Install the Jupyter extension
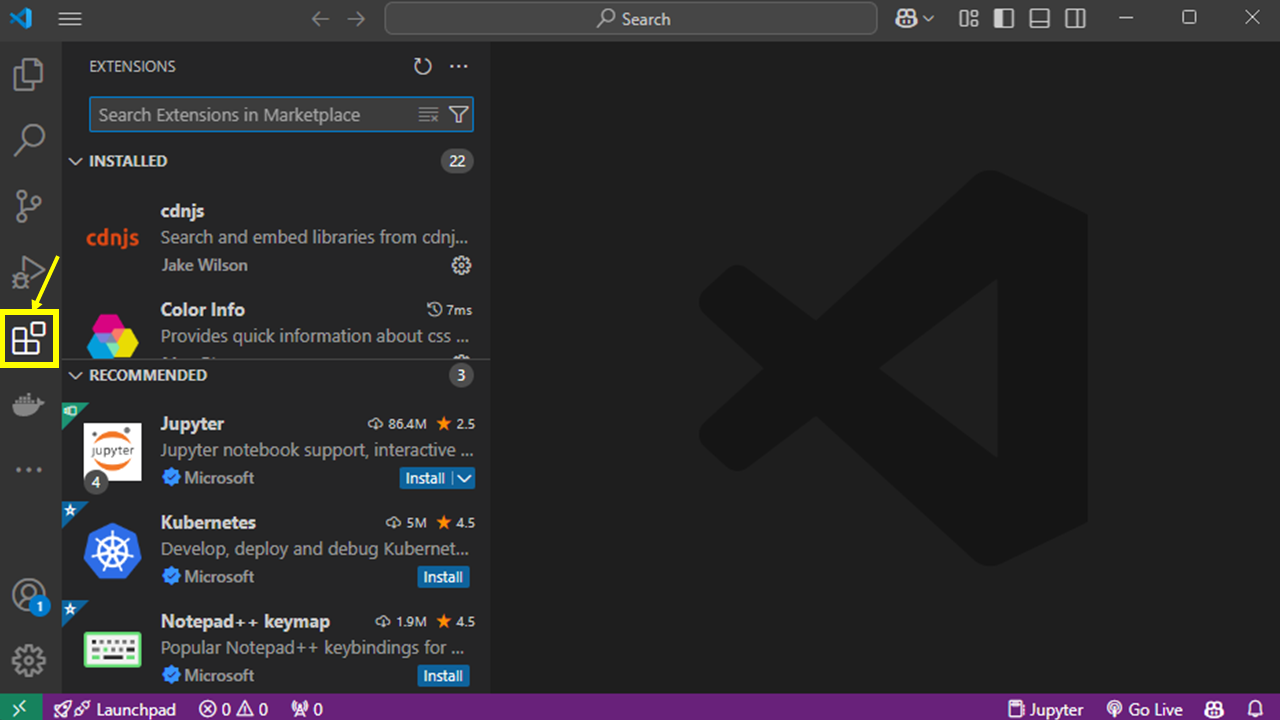The width and height of the screenshot is (1280, 720). 425,478
